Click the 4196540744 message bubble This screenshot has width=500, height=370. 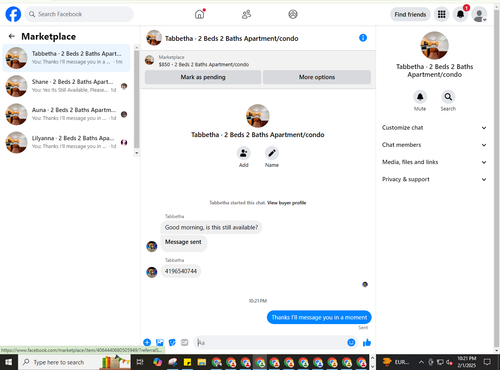point(181,271)
